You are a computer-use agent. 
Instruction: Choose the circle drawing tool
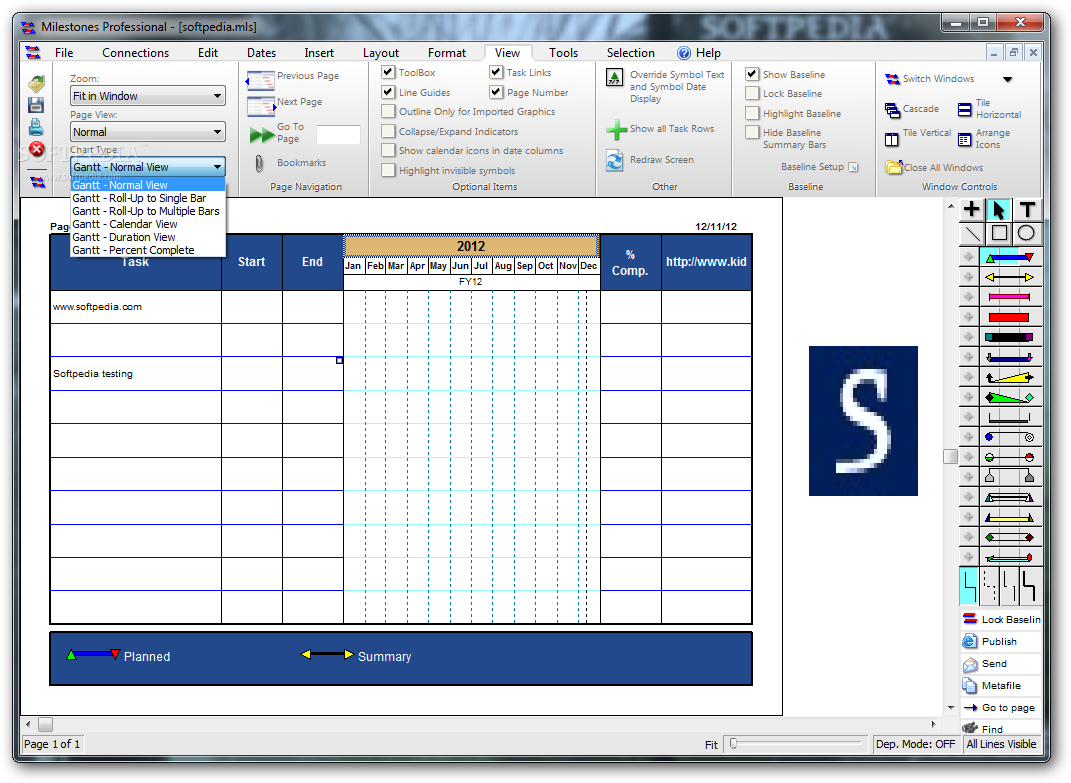(x=1026, y=233)
